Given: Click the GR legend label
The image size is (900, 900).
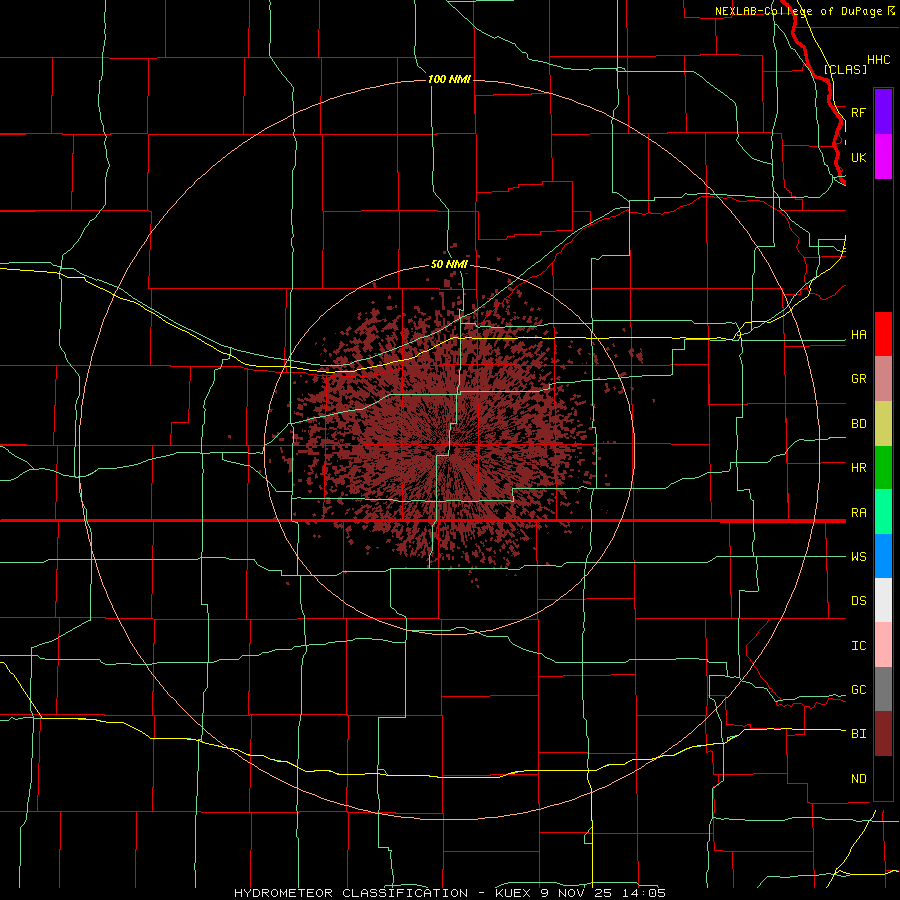Looking at the screenshot, I should coord(858,379).
